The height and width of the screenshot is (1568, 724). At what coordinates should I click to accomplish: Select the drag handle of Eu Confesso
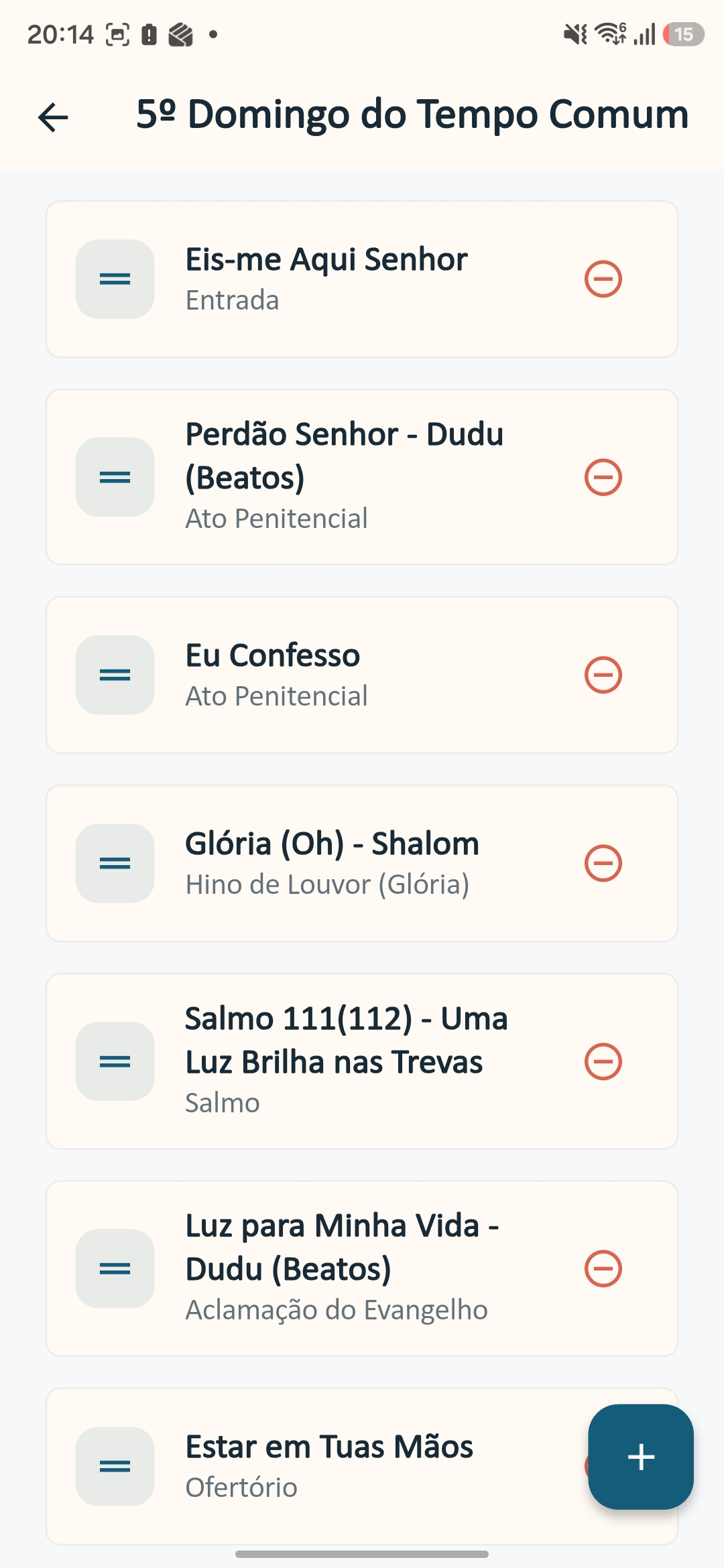tap(115, 675)
